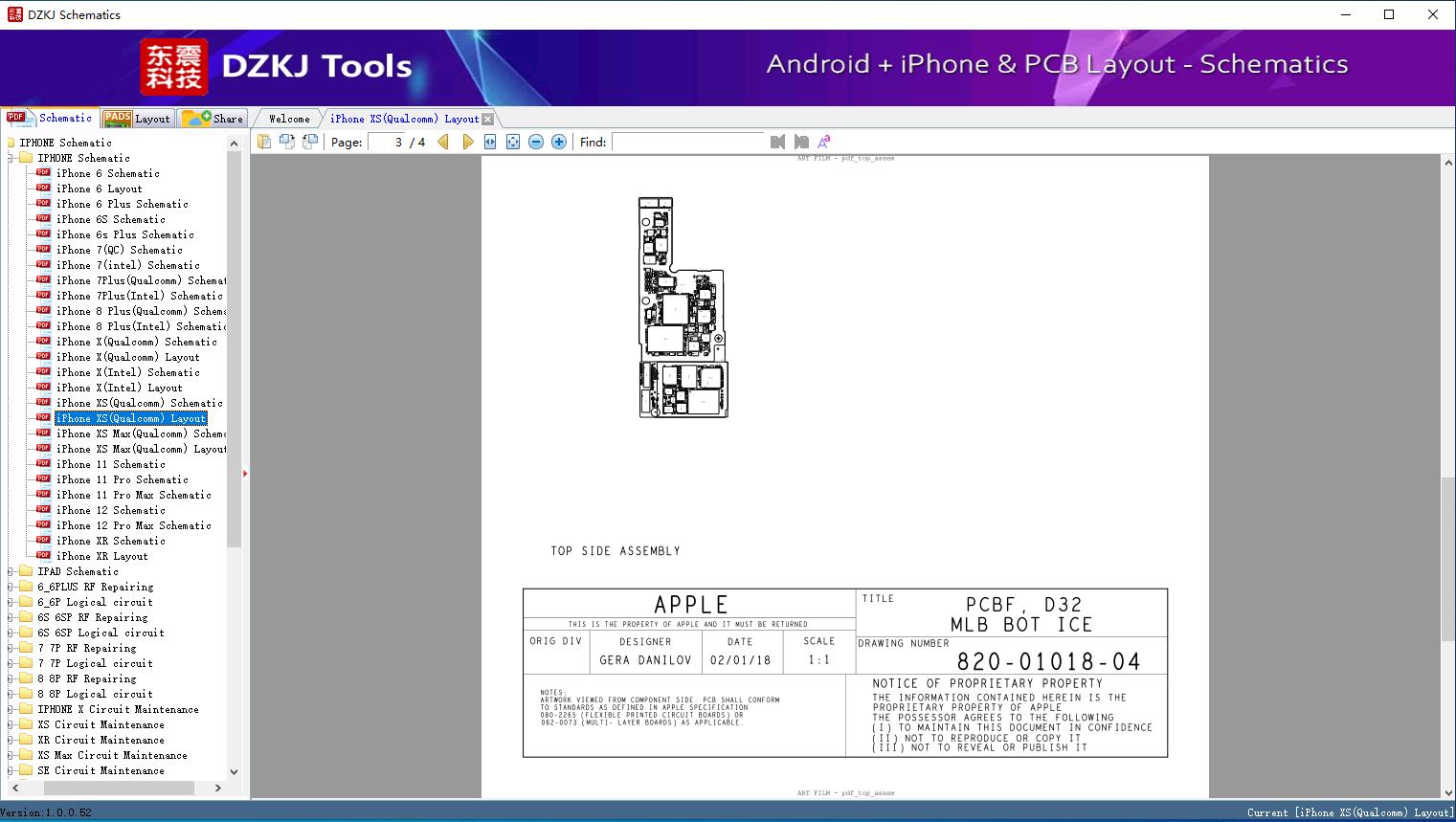1456x822 pixels.
Task: Expand the 7 7P Logical circuit folder
Action: click(x=11, y=663)
